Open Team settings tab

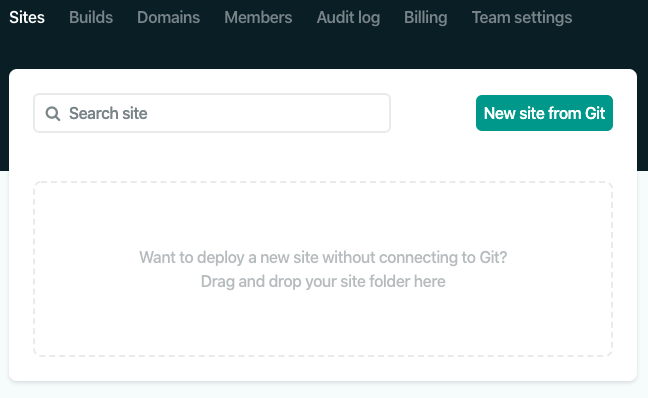click(x=522, y=17)
